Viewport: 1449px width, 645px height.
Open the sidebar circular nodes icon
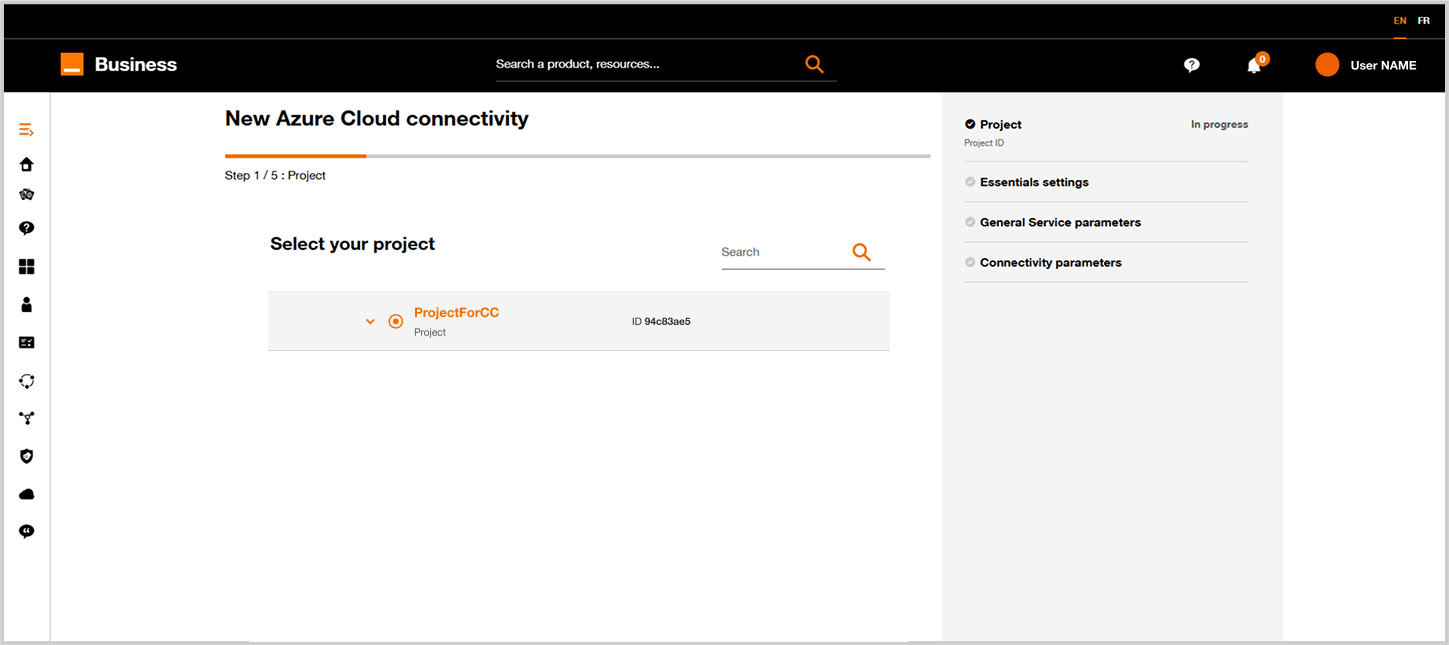coord(27,381)
